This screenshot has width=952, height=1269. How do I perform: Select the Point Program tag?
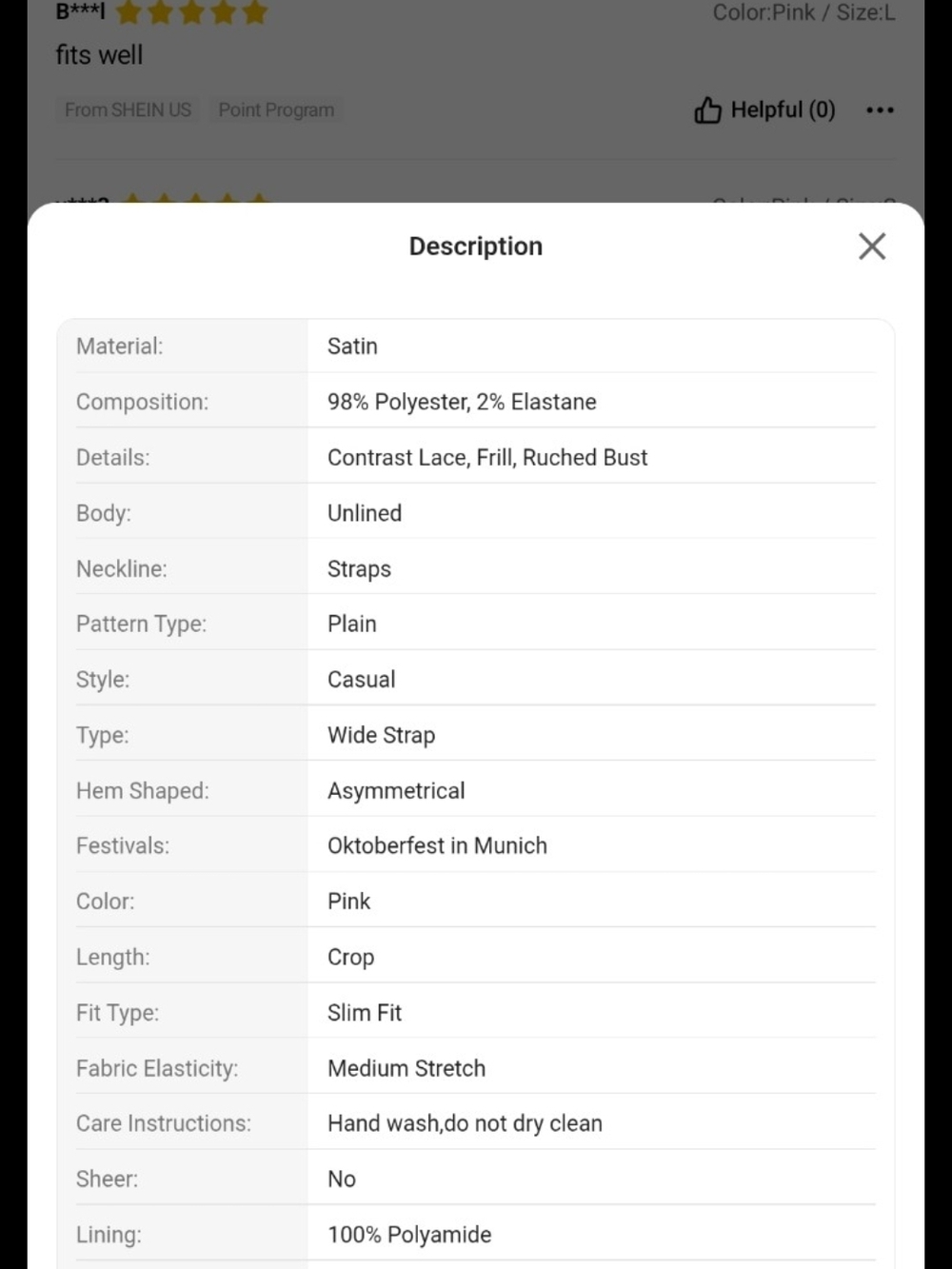pos(276,110)
